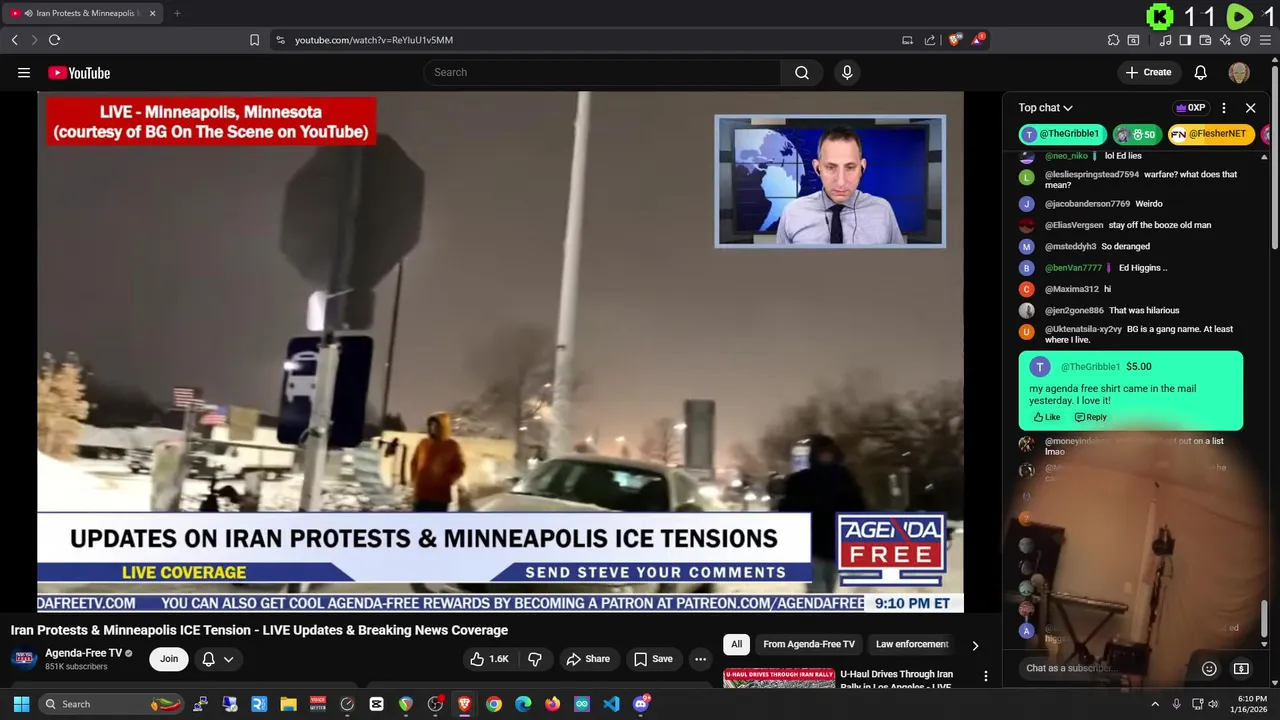Bookmark this page in address bar
Viewport: 1280px width, 720px height.
tap(254, 40)
